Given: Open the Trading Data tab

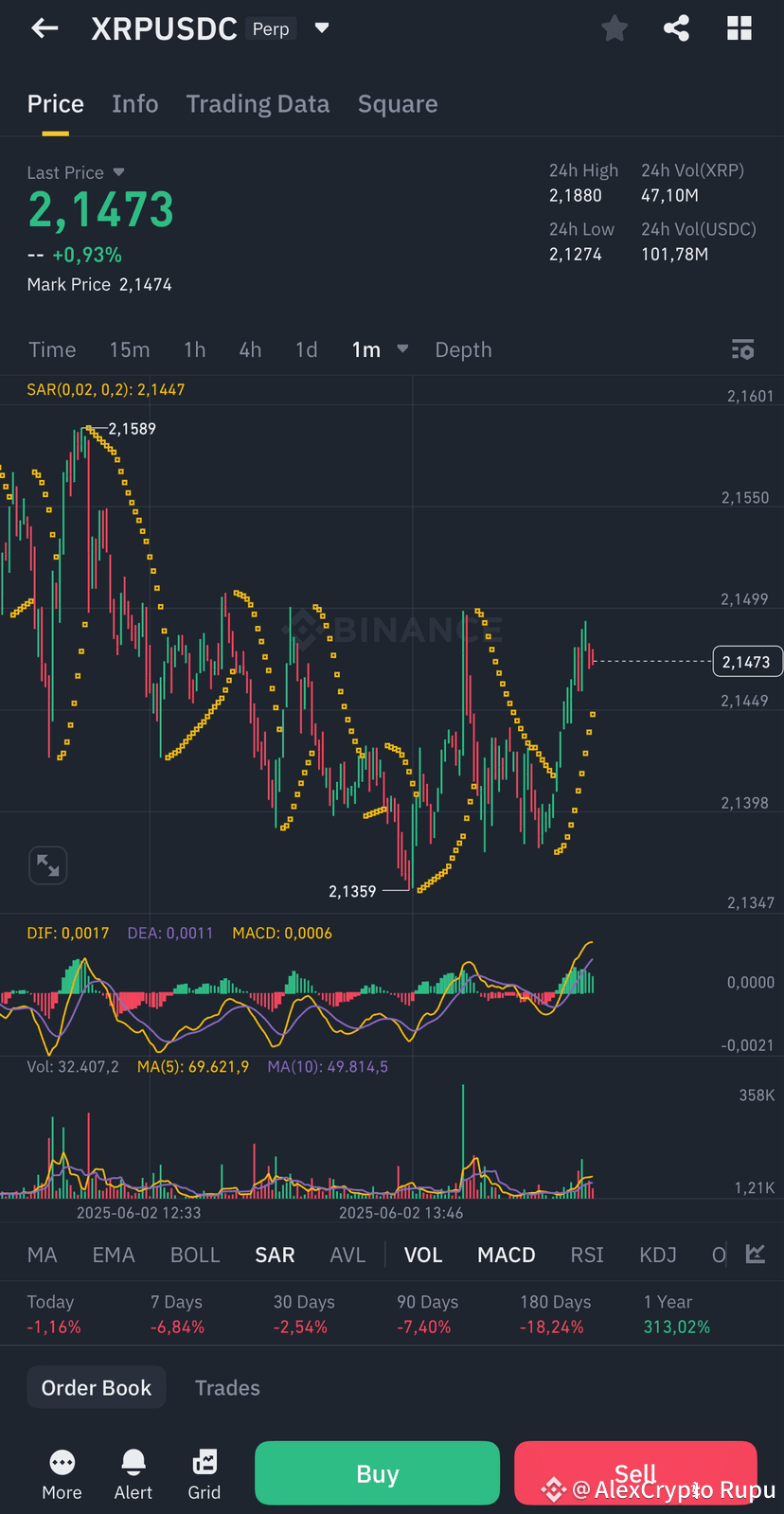Looking at the screenshot, I should click(258, 104).
